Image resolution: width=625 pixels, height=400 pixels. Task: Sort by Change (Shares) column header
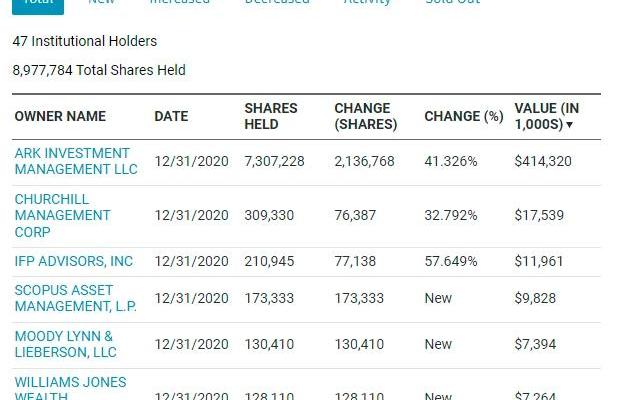tap(365, 116)
